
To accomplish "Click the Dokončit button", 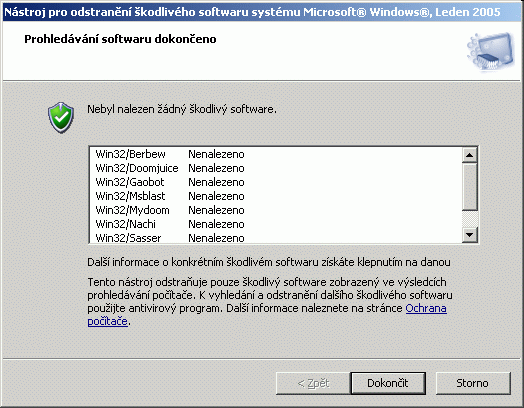I will (388, 383).
